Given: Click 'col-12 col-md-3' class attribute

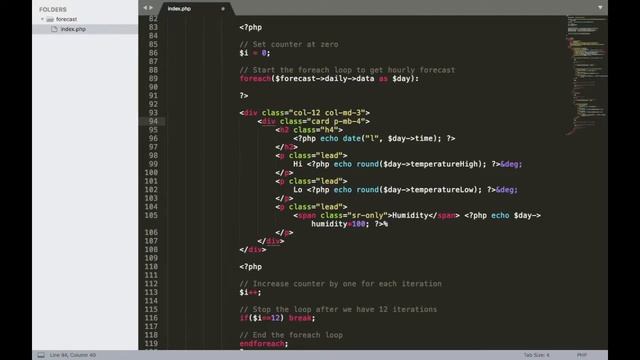Looking at the screenshot, I should pyautogui.click(x=327, y=113).
